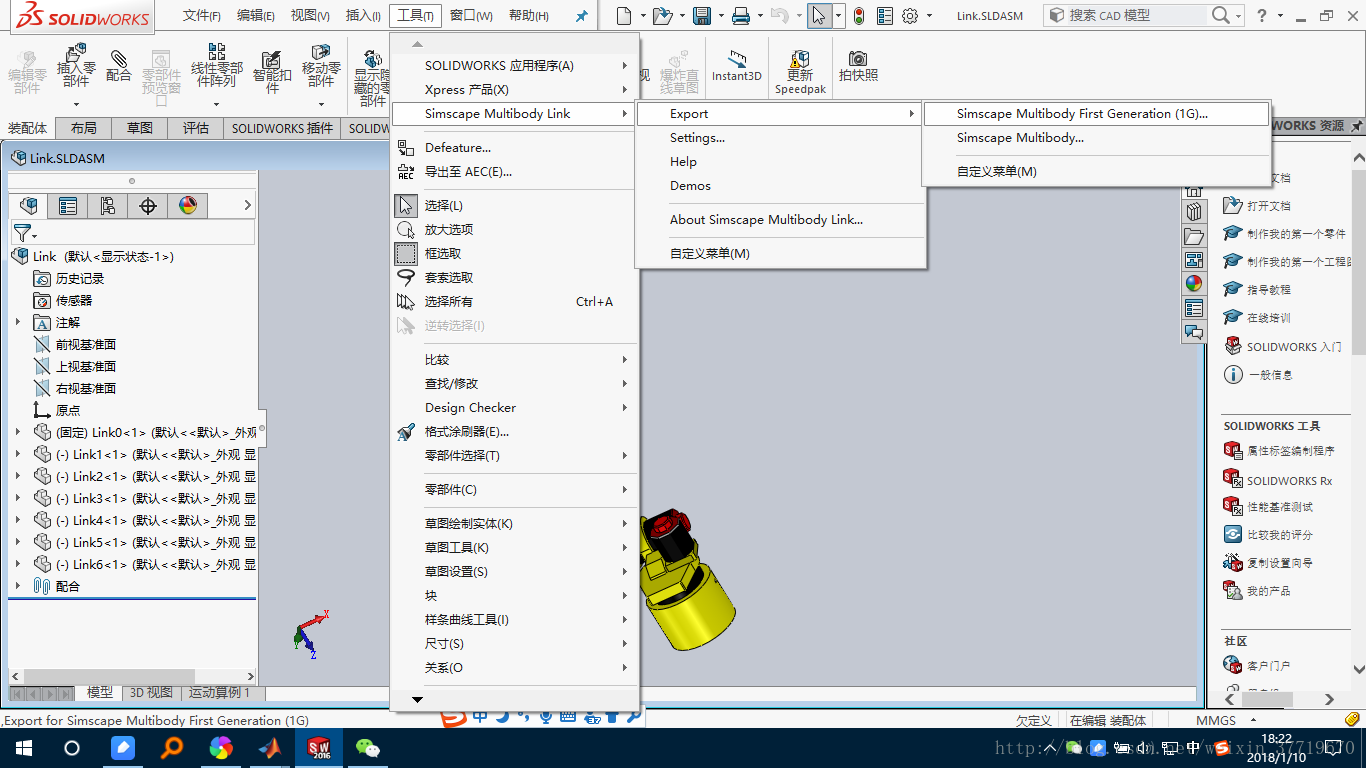Open the search box dropdown arrow
1366x768 pixels.
(x=1237, y=16)
